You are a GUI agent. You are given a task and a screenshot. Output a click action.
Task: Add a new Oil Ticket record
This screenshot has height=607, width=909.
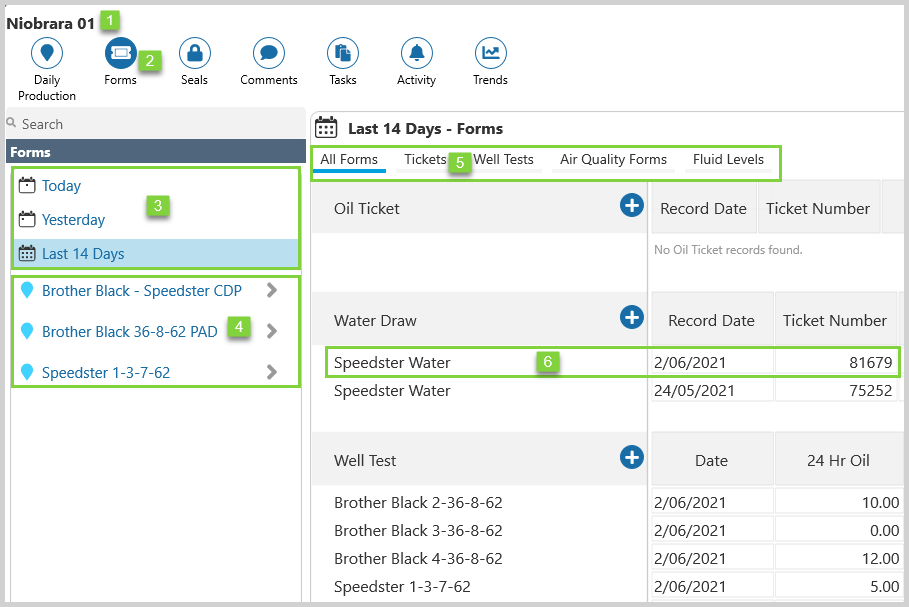coord(632,206)
